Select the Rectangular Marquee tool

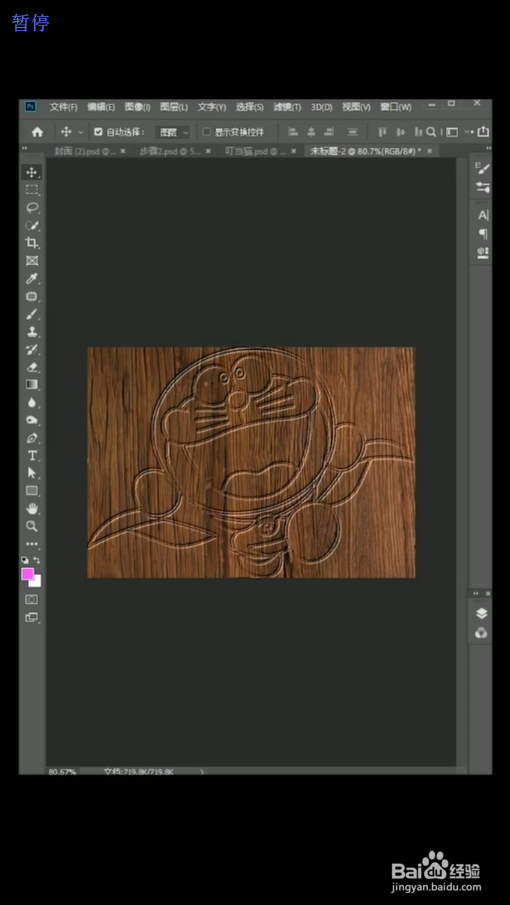tap(32, 190)
